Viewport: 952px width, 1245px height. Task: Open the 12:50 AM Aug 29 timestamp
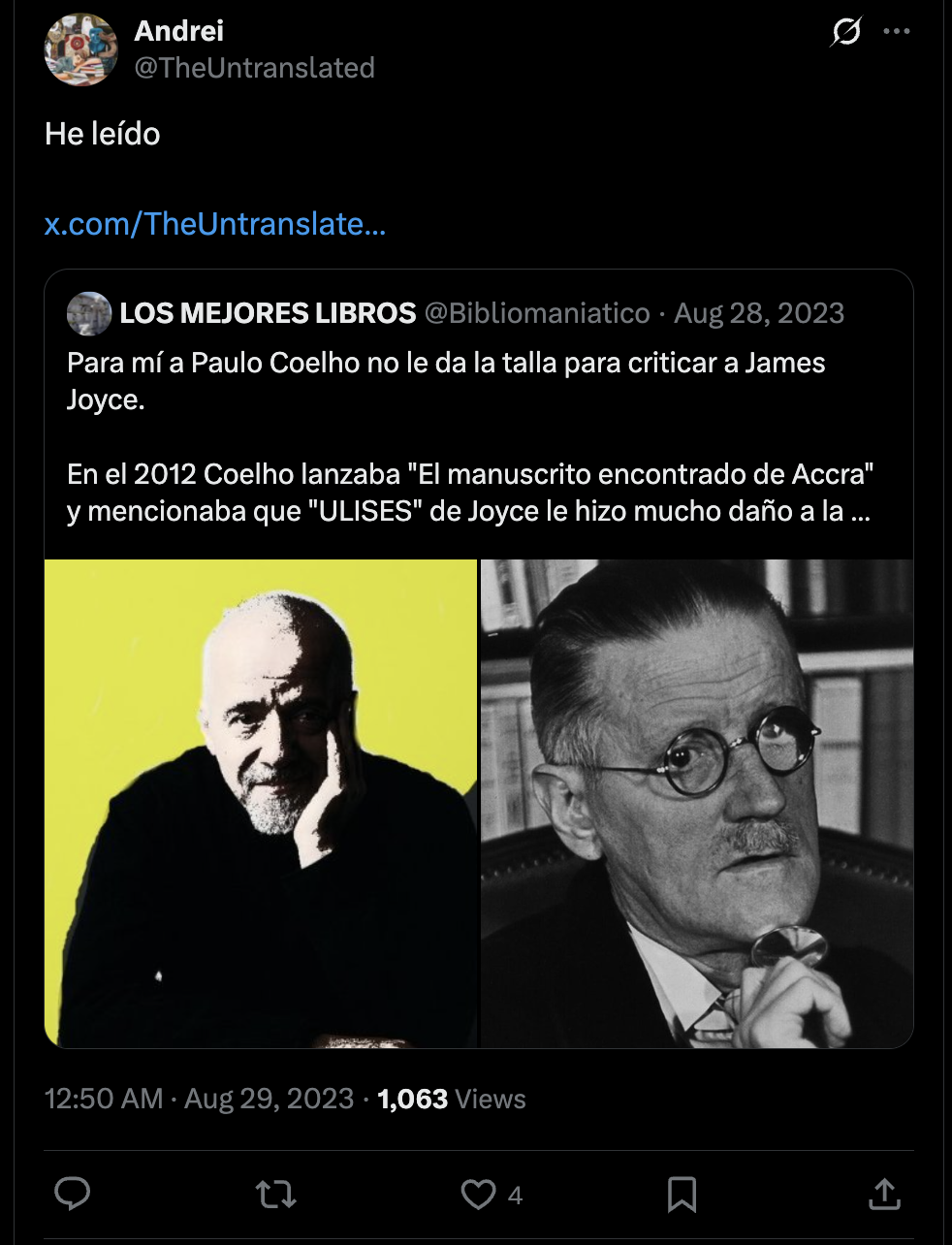pyautogui.click(x=199, y=1099)
